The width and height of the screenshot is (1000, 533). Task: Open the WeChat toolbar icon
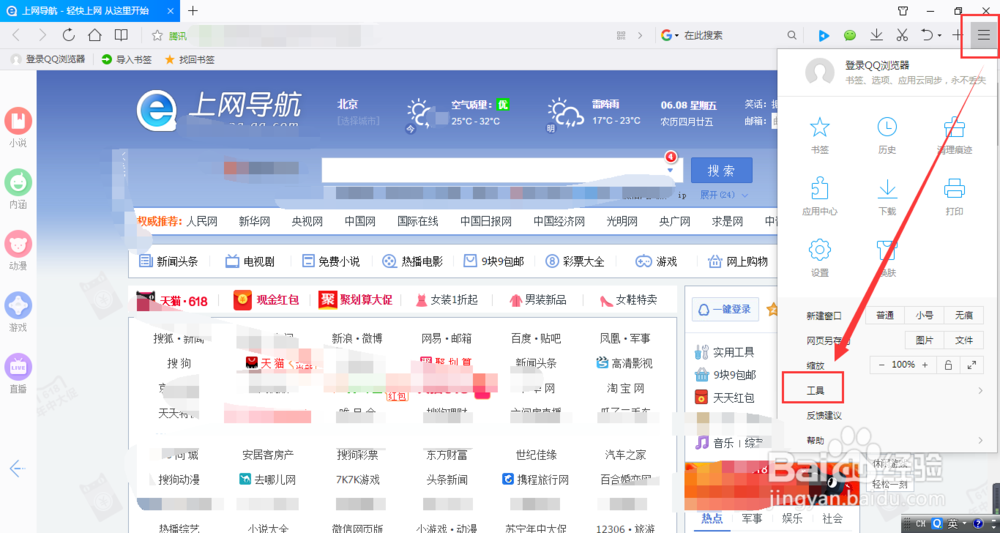tap(849, 36)
